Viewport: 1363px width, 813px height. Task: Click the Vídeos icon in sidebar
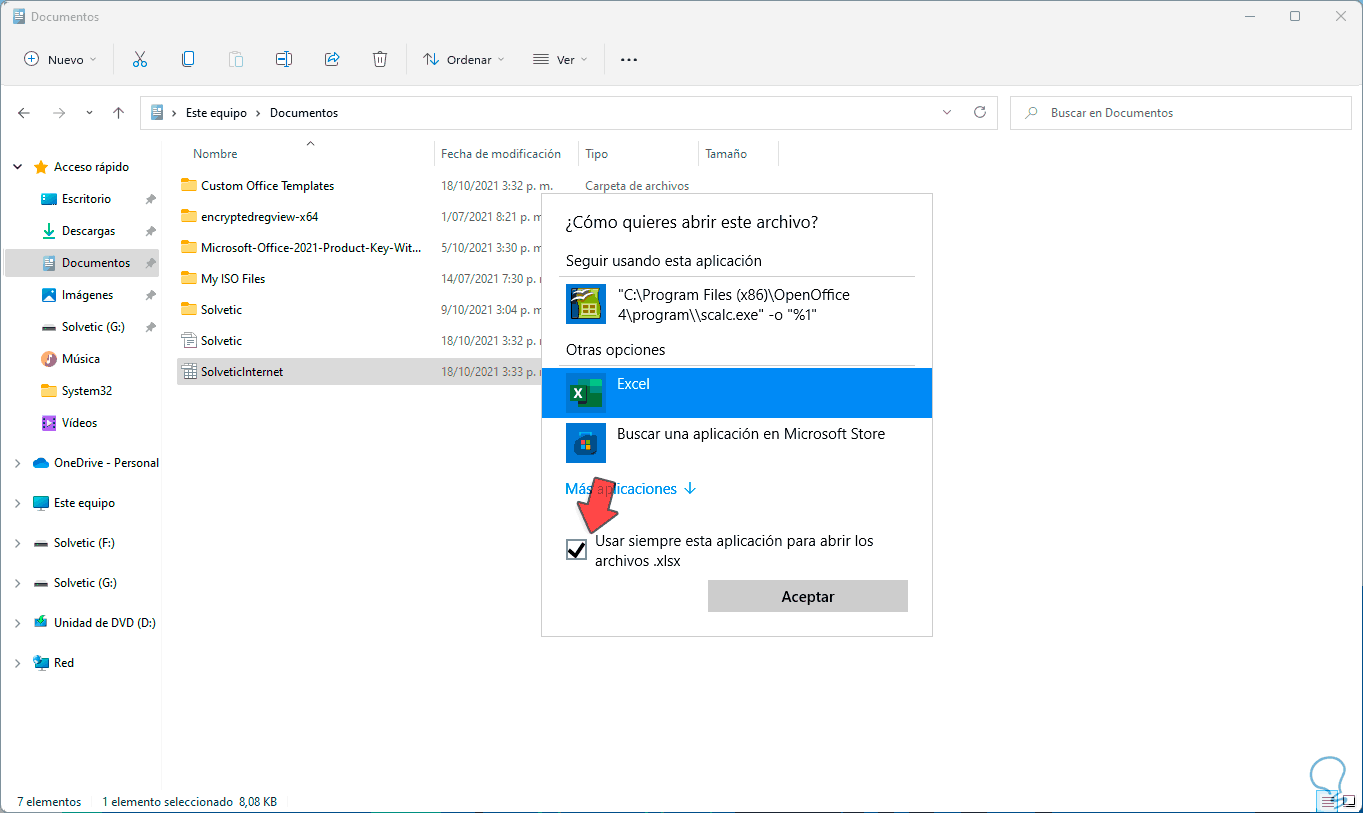[x=48, y=423]
